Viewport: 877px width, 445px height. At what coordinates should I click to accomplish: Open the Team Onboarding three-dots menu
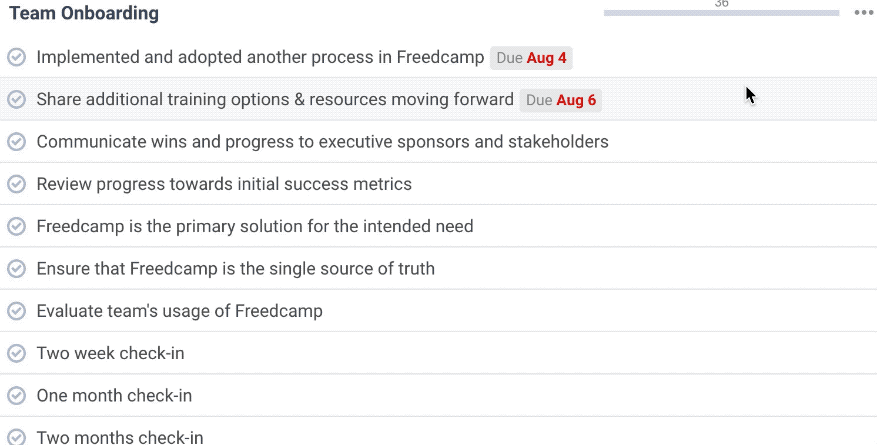(x=863, y=13)
